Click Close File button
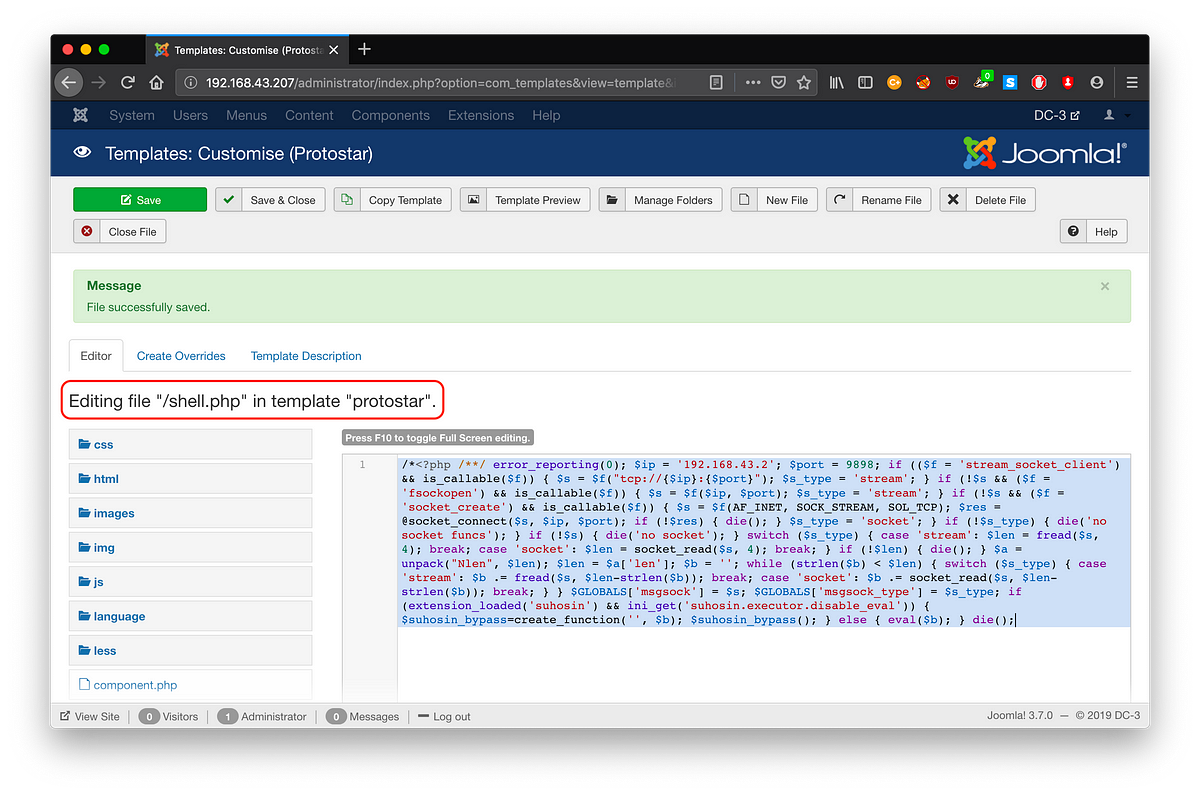This screenshot has height=795, width=1200. (x=120, y=232)
